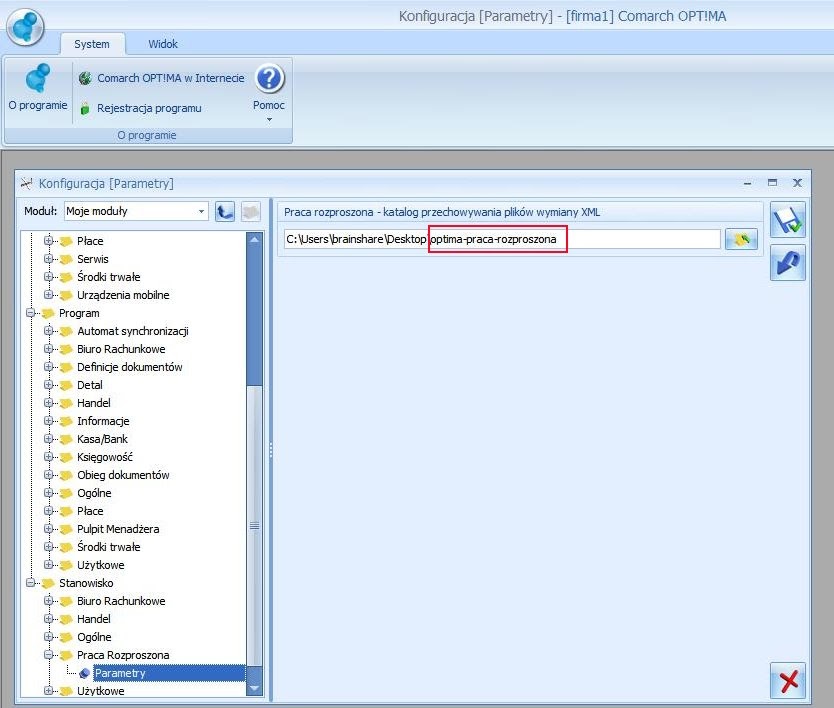Screen dimensions: 834x708
Task: Click the XML catalog path input field
Action: pyautogui.click(x=502, y=239)
